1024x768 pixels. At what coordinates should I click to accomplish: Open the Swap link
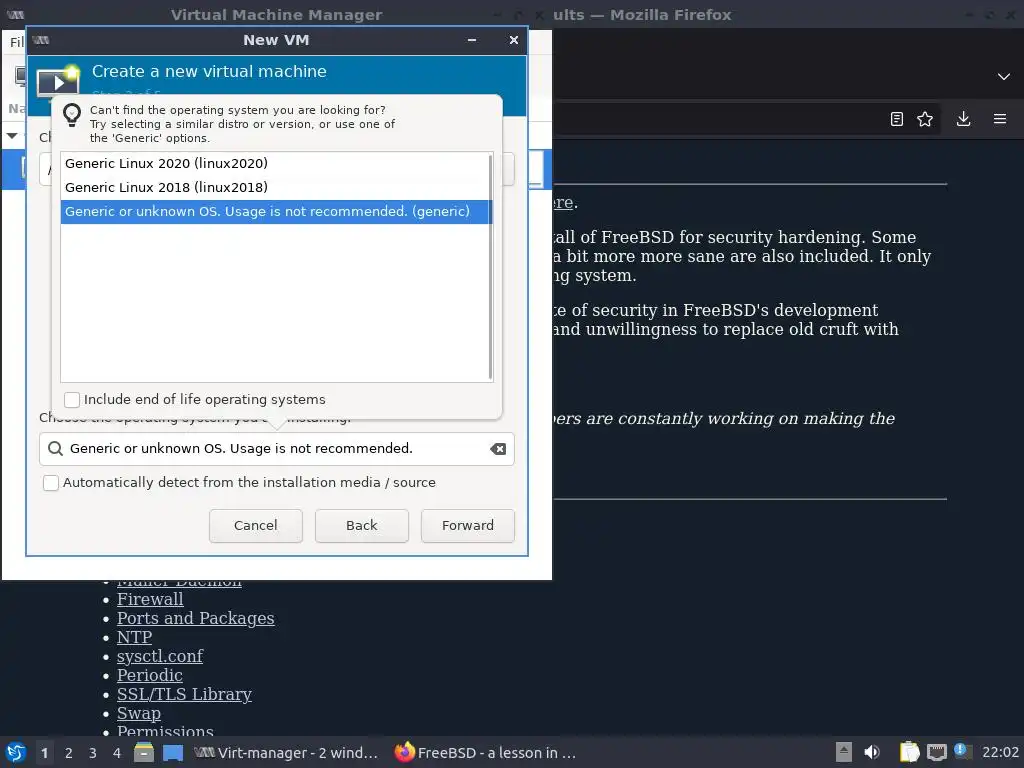point(138,713)
